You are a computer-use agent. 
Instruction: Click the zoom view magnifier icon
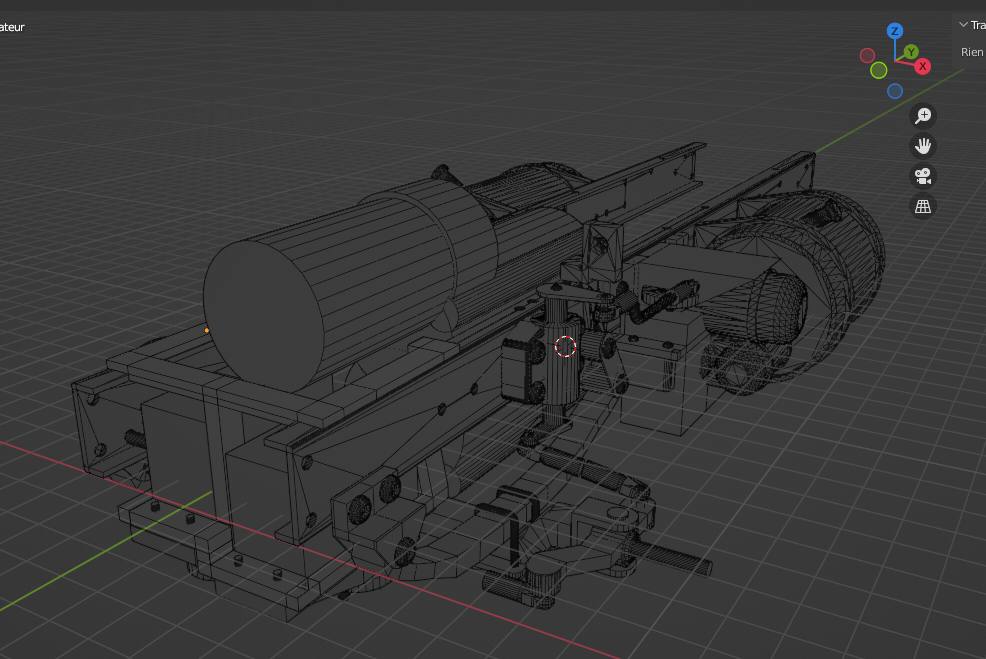(x=922, y=116)
